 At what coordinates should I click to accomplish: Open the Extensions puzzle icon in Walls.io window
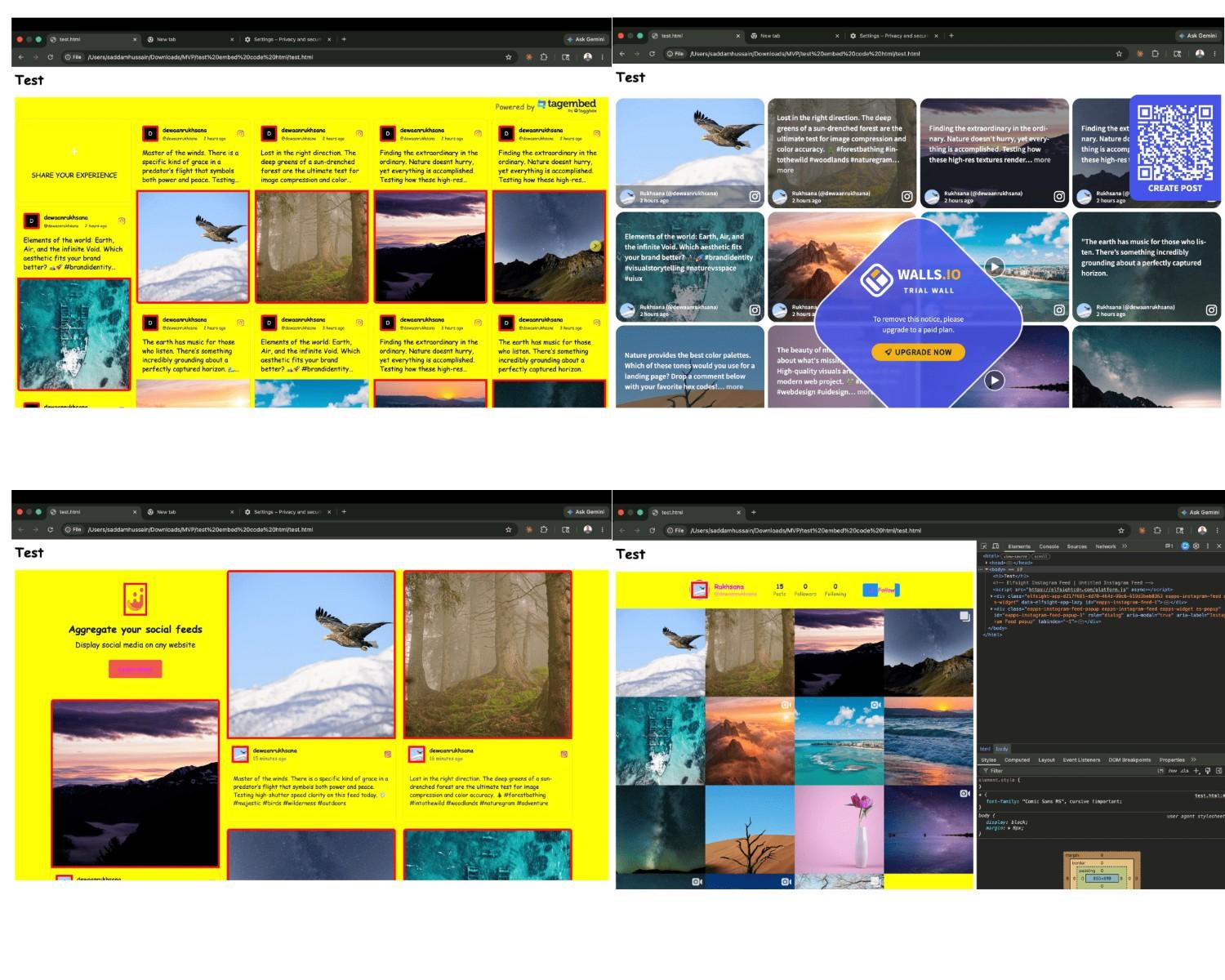click(1155, 54)
